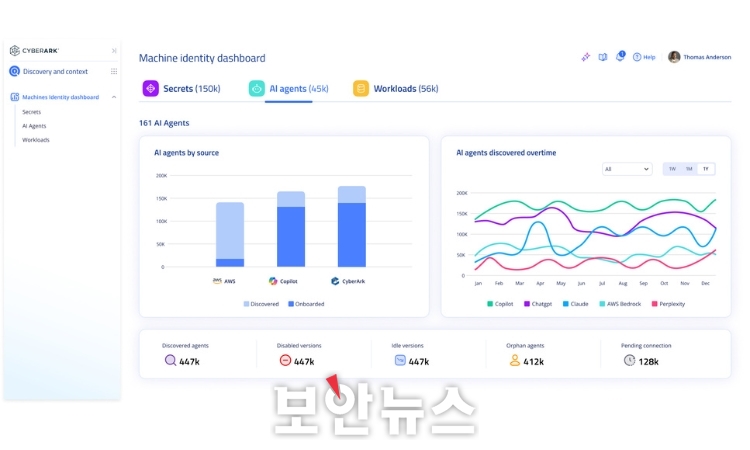Open Workloads in the sidebar
Screen dimensions: 750x450
tap(36, 140)
